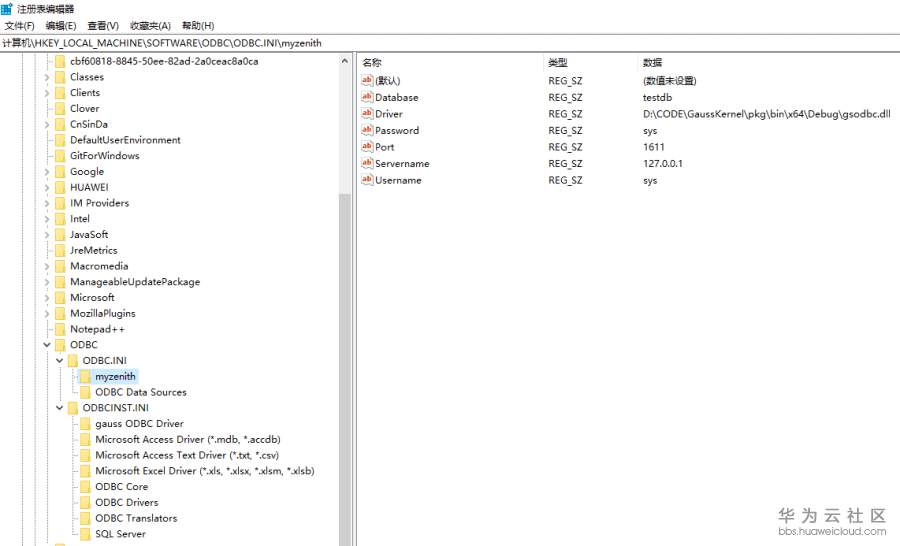Collapse the ODBCINST.INI tree node
900x546 pixels.
(60, 408)
